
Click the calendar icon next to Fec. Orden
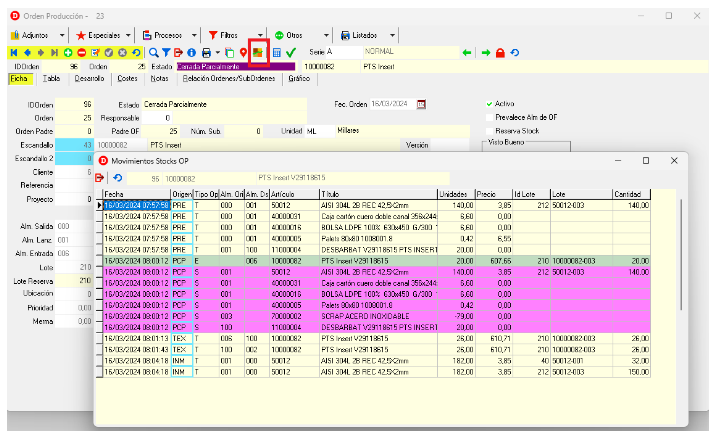click(421, 104)
